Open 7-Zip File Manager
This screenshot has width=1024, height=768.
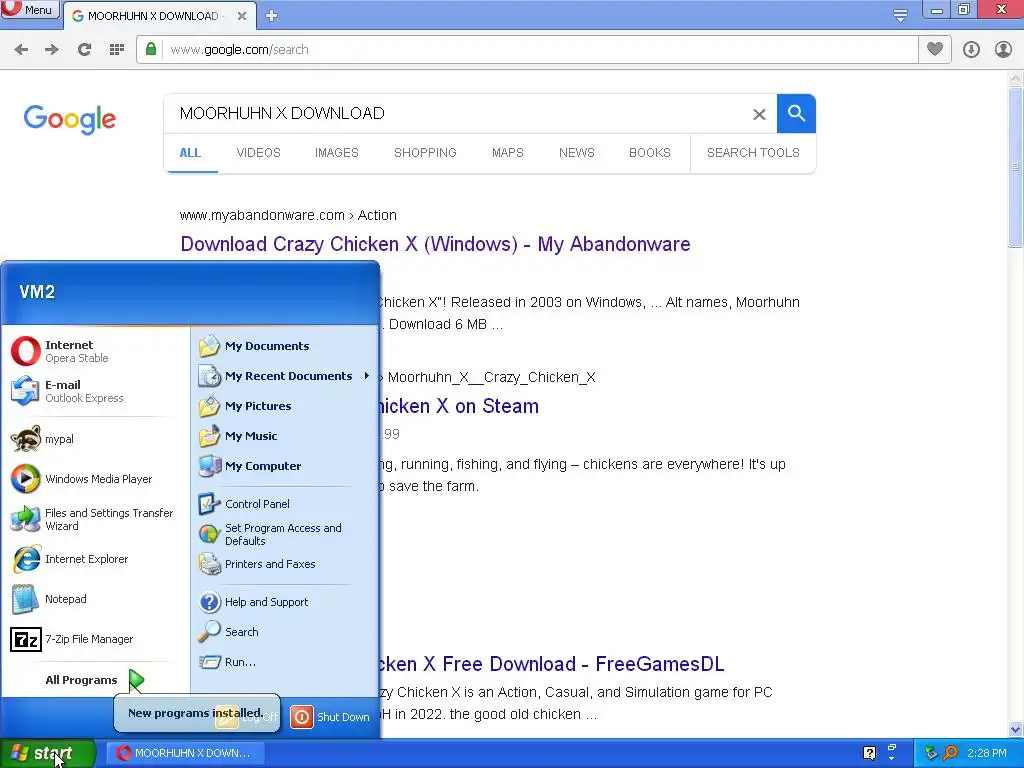96,639
